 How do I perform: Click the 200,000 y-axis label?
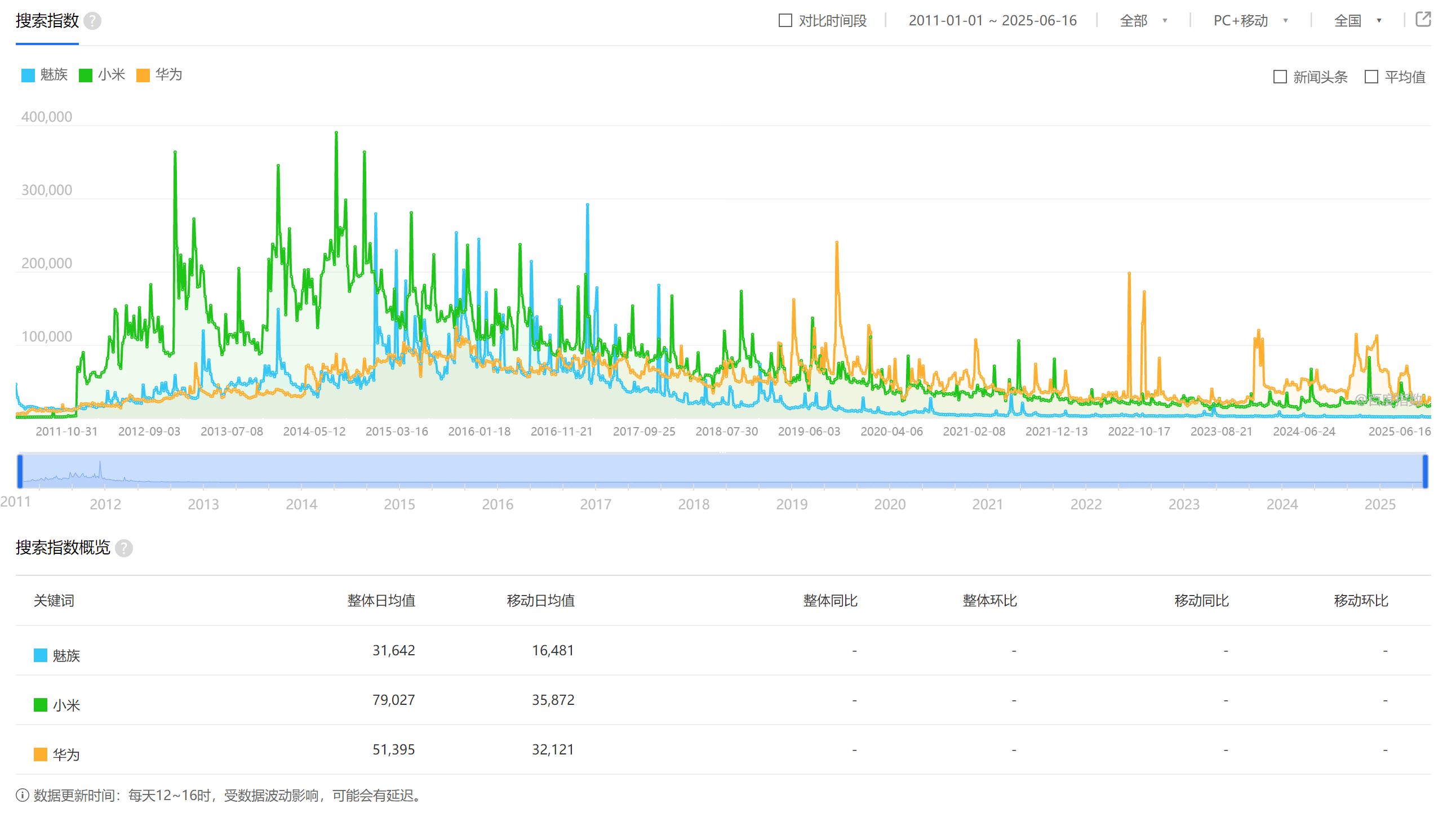(x=47, y=263)
